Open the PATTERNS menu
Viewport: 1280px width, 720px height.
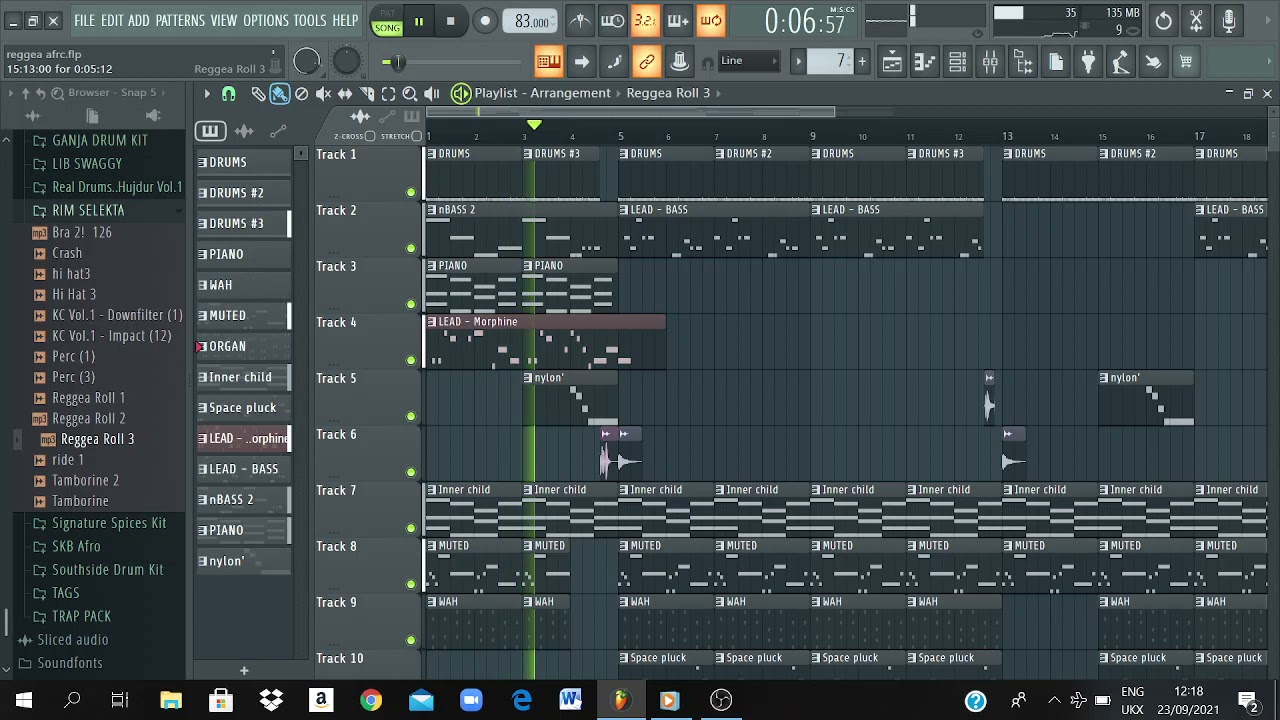pos(180,20)
